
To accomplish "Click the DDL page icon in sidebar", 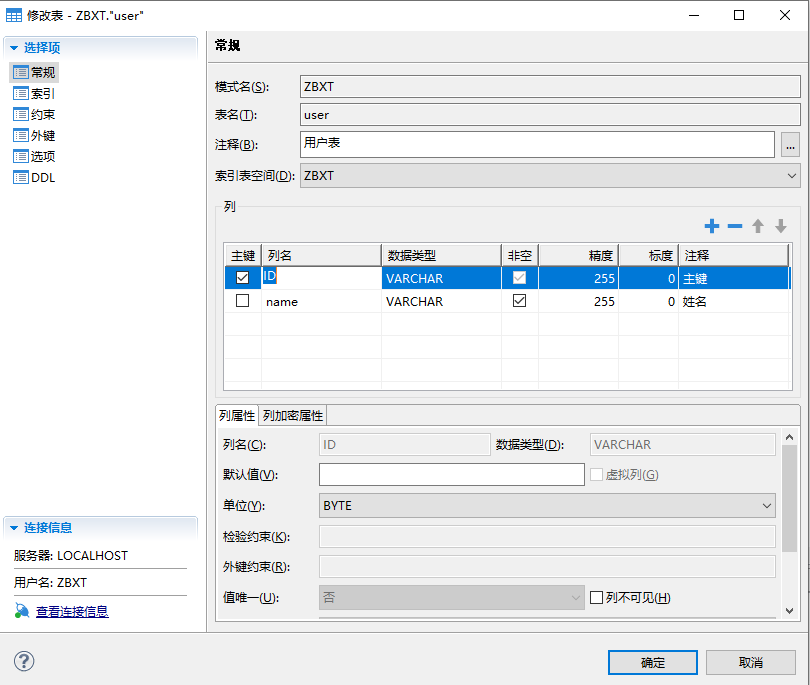I will (21, 177).
